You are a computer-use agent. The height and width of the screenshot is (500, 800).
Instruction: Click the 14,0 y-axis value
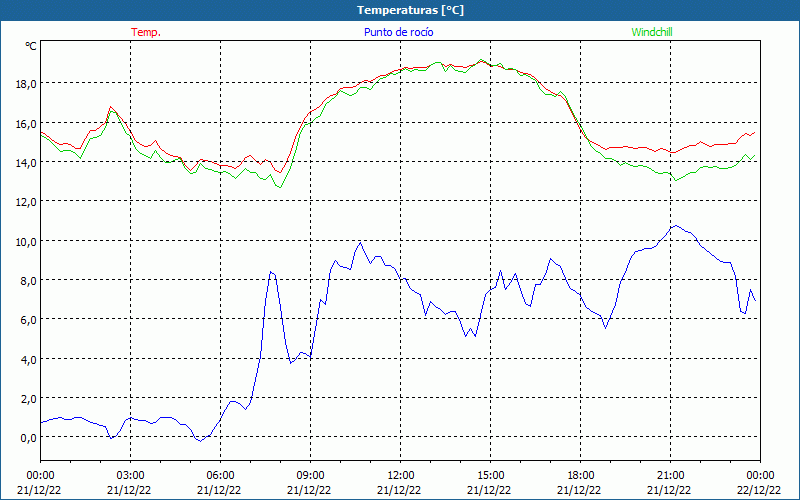[25, 162]
